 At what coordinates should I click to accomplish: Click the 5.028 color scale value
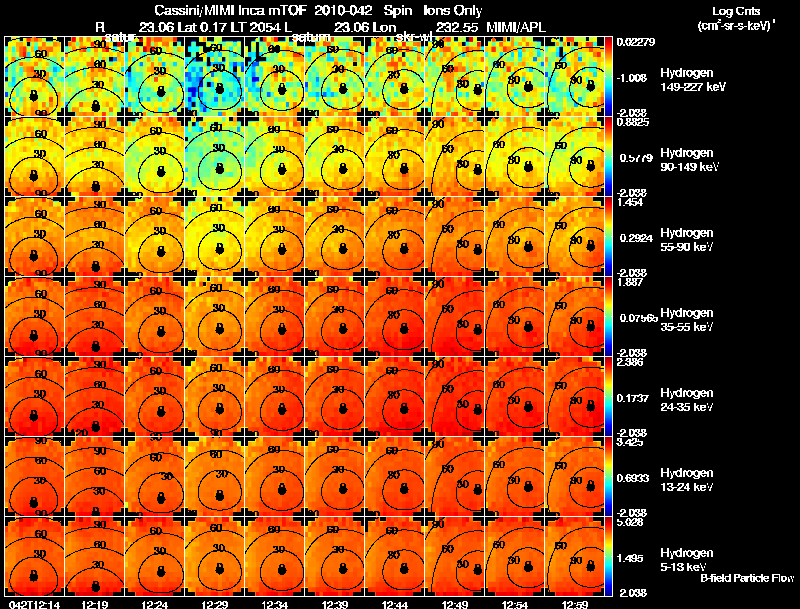(x=630, y=522)
